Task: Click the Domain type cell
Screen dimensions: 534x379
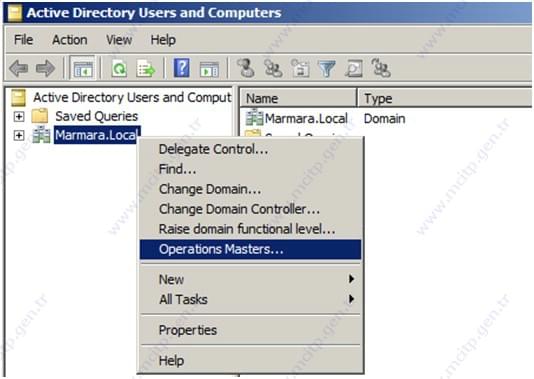Action: tap(384, 119)
